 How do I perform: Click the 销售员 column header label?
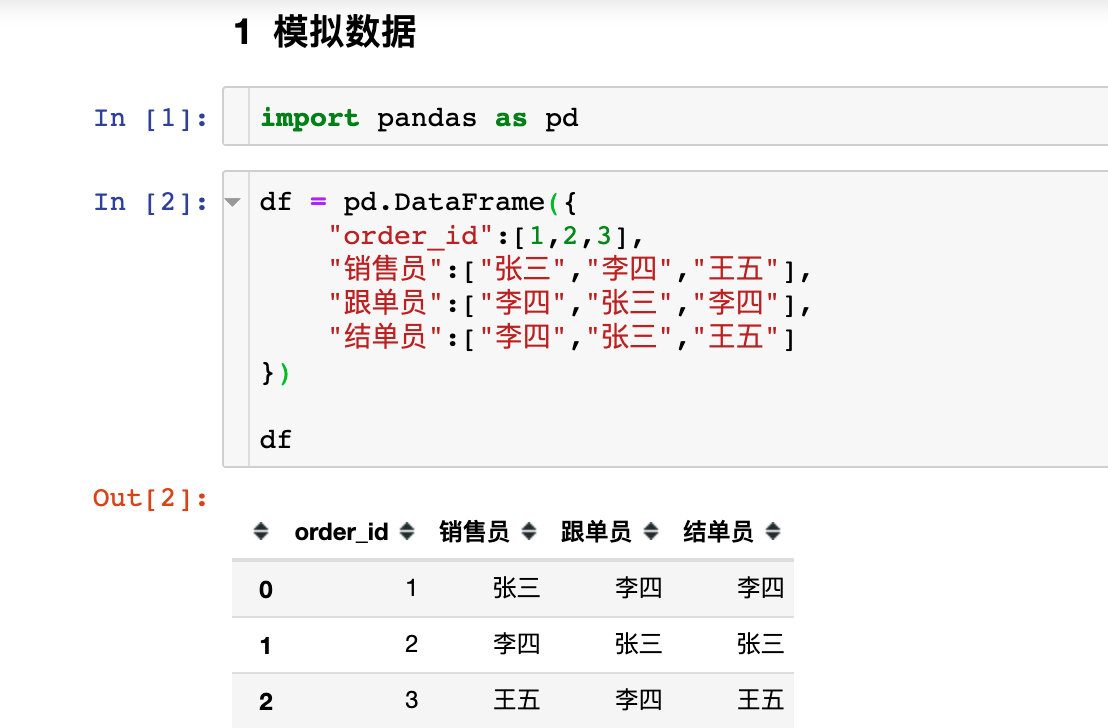[474, 532]
